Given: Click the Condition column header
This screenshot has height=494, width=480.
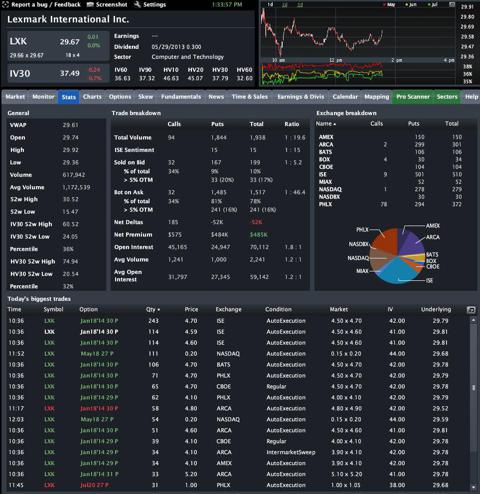Looking at the screenshot, I should (278, 309).
